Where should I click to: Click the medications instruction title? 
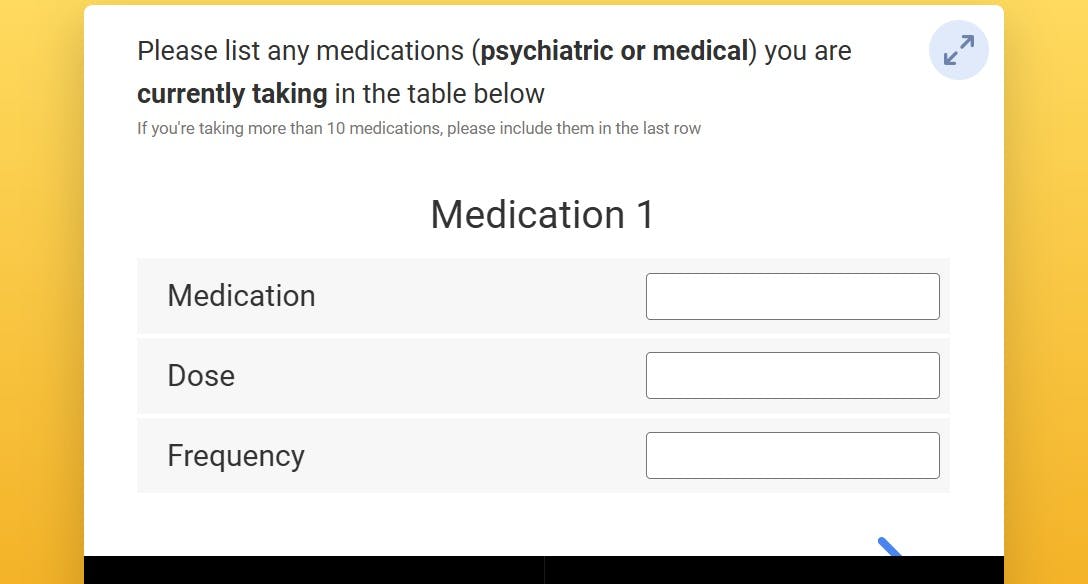point(494,50)
